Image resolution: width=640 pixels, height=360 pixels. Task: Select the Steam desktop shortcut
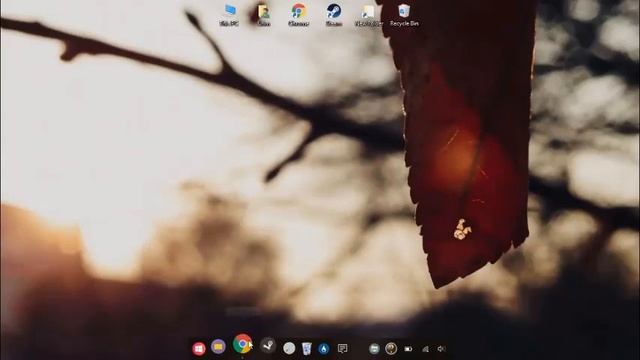click(334, 15)
